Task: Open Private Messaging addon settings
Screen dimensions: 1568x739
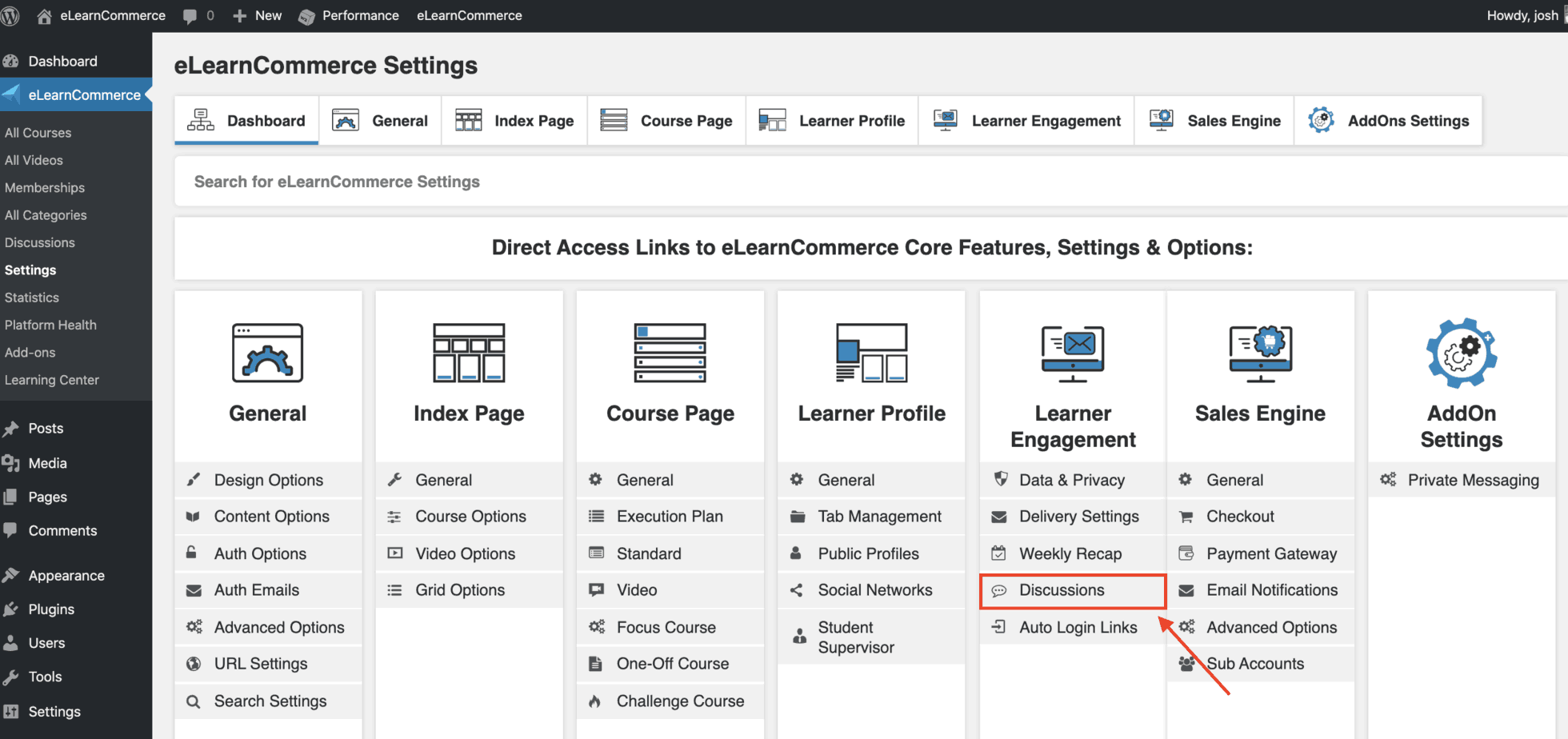Action: point(1473,480)
